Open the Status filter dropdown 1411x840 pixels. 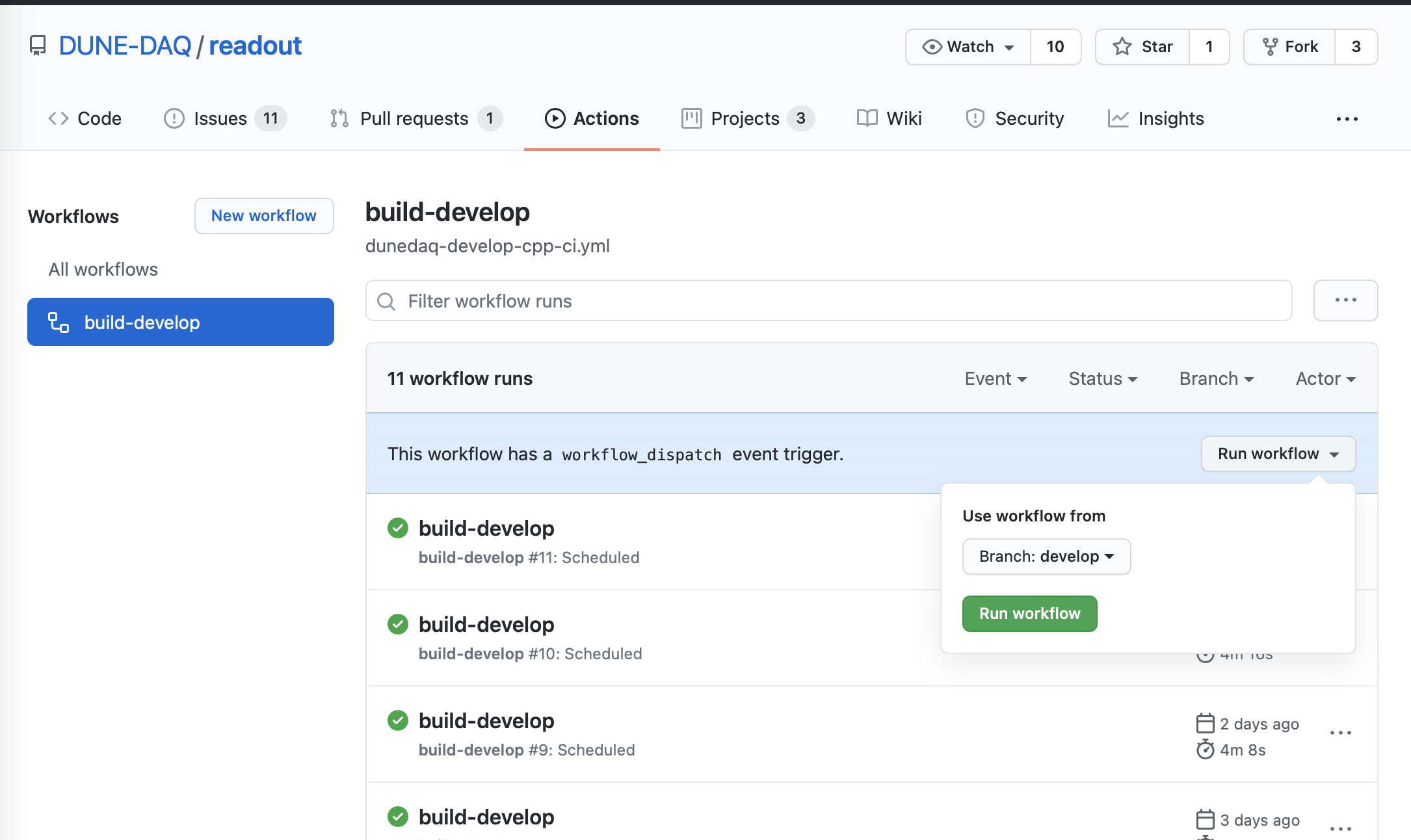(x=1103, y=378)
